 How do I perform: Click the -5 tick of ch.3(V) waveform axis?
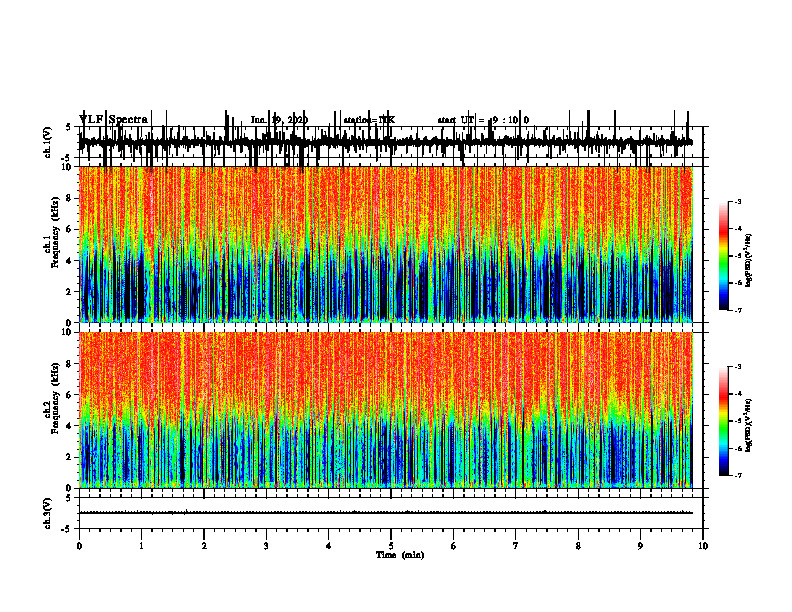click(x=67, y=528)
